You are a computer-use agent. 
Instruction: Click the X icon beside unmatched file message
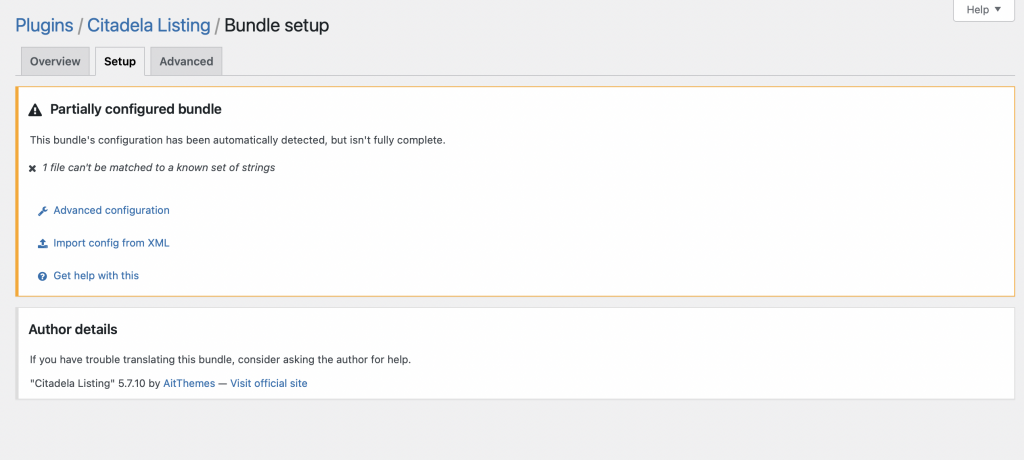[33, 169]
